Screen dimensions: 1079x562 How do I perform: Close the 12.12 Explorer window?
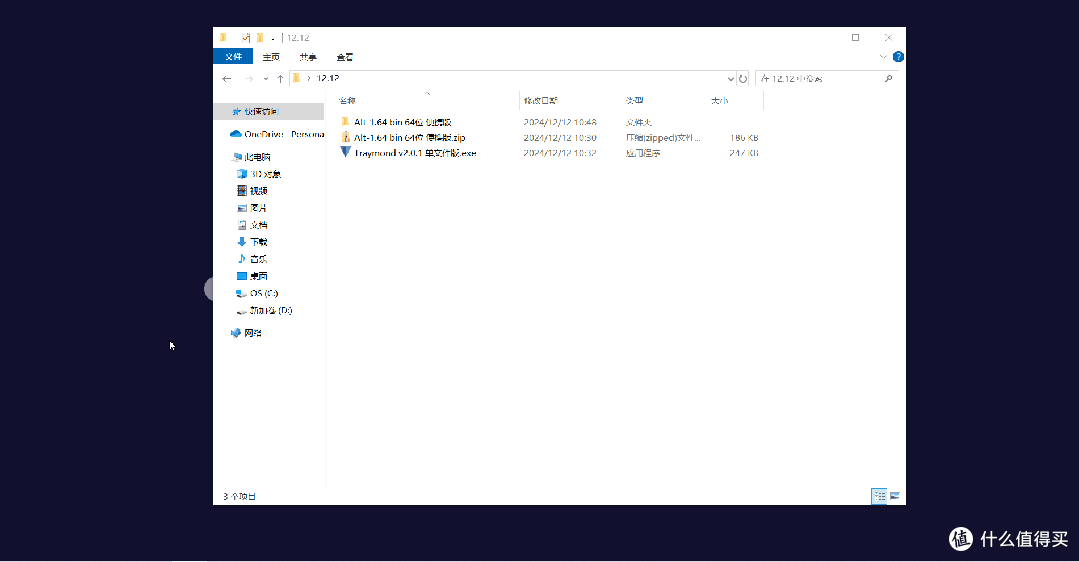pos(888,38)
